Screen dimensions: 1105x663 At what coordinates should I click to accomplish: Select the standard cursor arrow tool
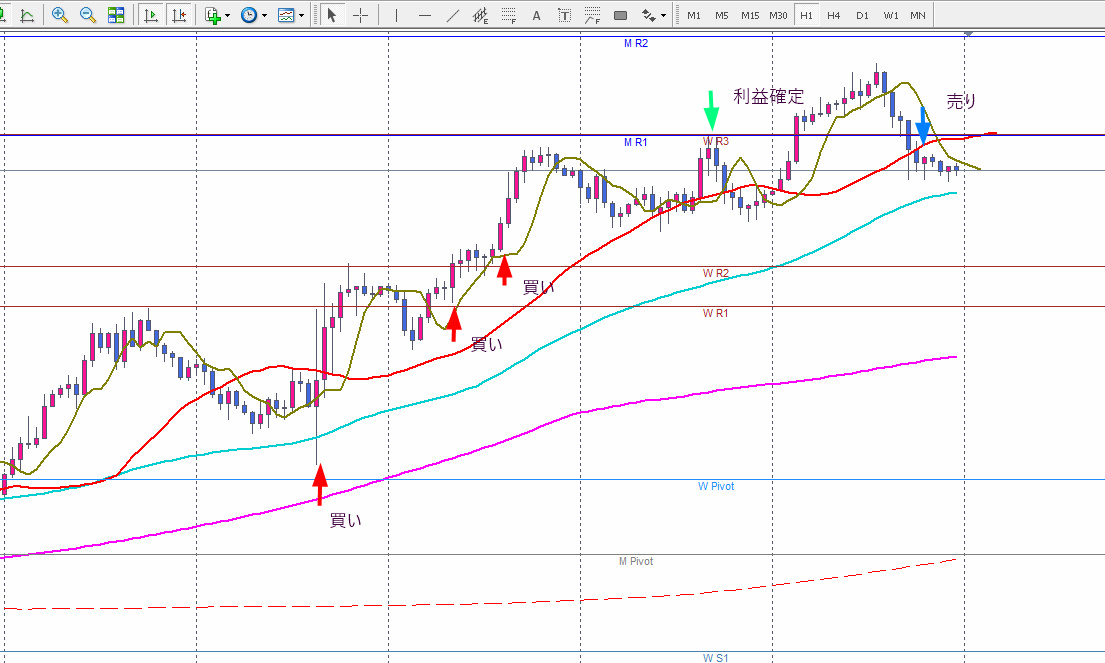coord(331,15)
